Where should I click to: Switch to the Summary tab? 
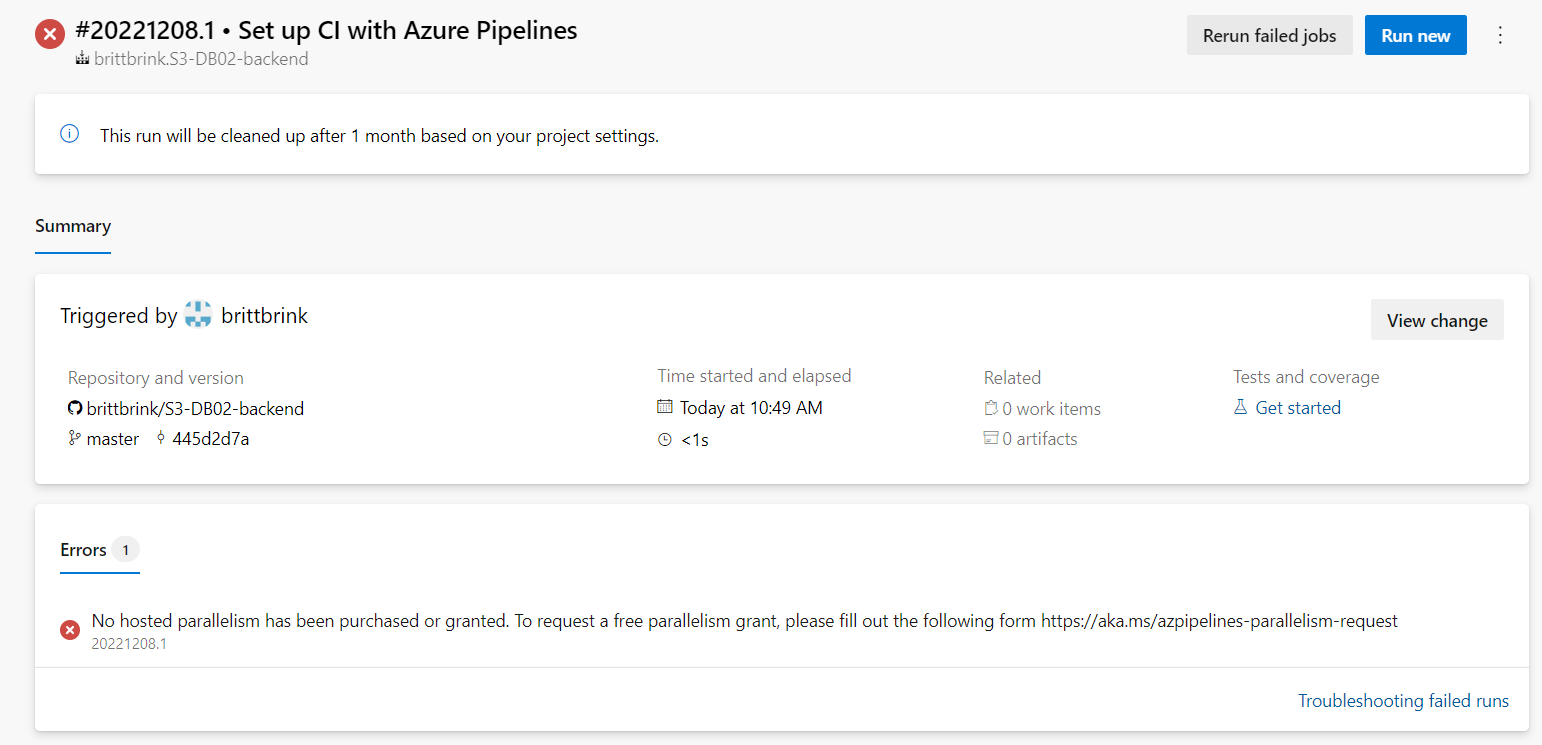pyautogui.click(x=73, y=226)
